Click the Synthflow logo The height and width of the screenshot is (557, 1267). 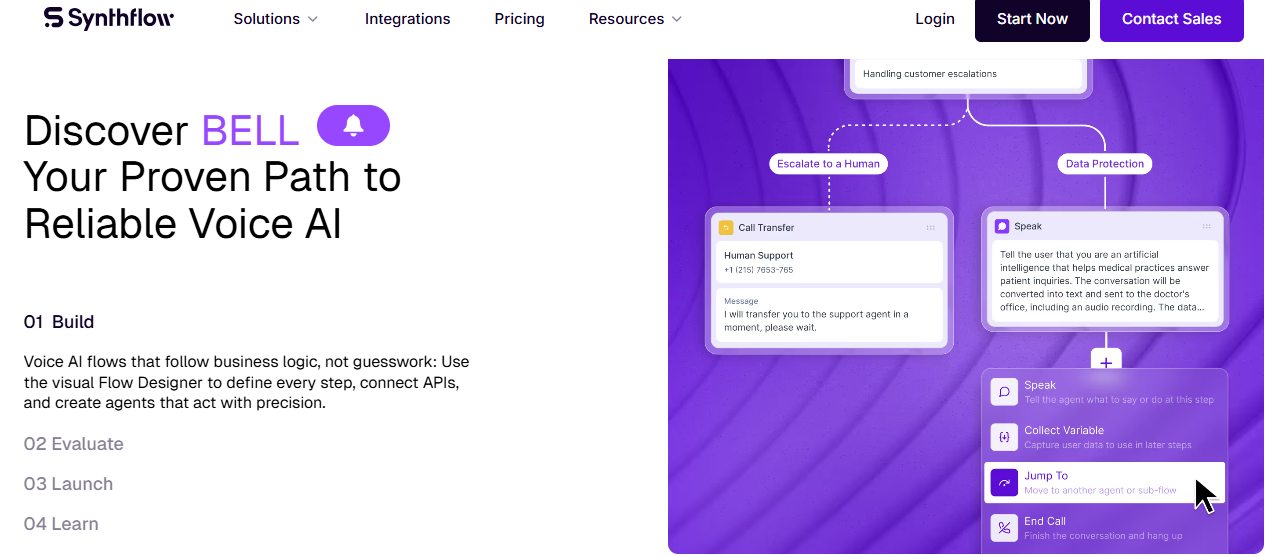tap(108, 19)
